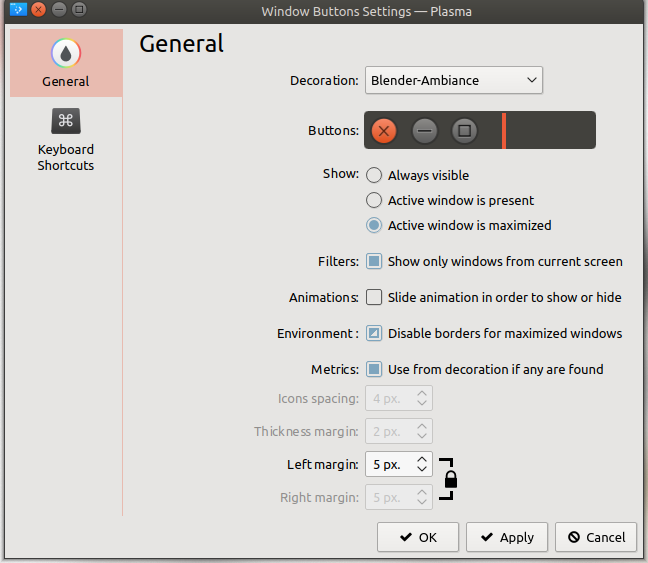648x563 pixels.
Task: Toggle the margin lock icon
Action: click(450, 480)
